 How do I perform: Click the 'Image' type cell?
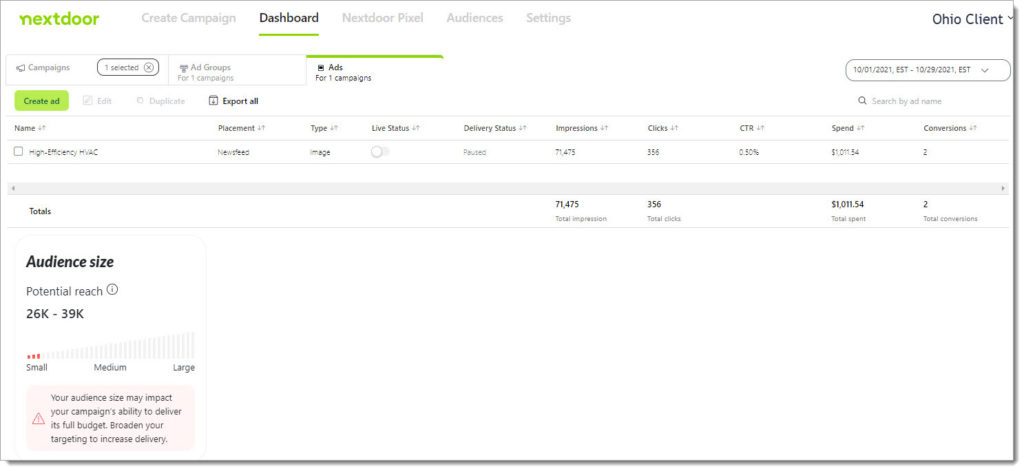pyautogui.click(x=320, y=152)
